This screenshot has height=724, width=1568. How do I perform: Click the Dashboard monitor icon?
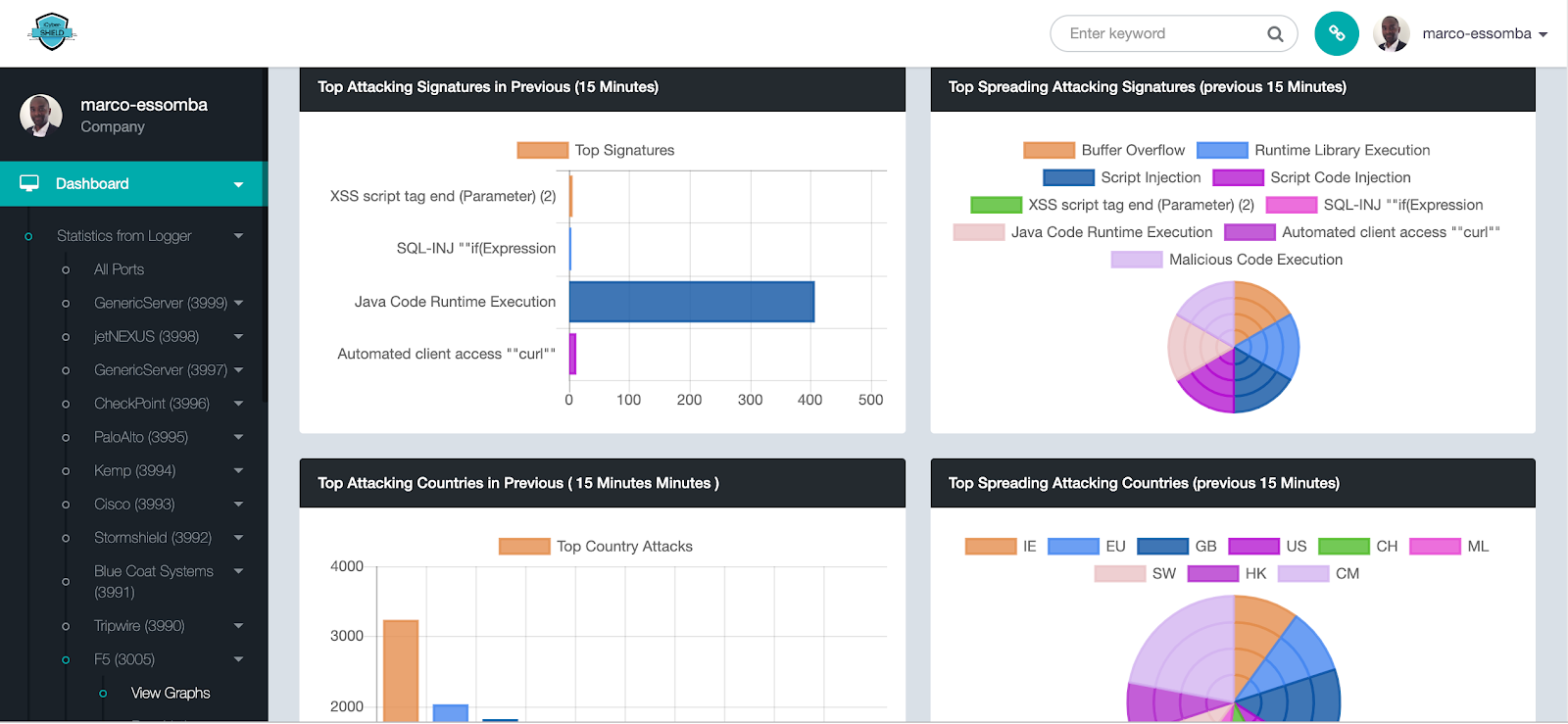[29, 183]
